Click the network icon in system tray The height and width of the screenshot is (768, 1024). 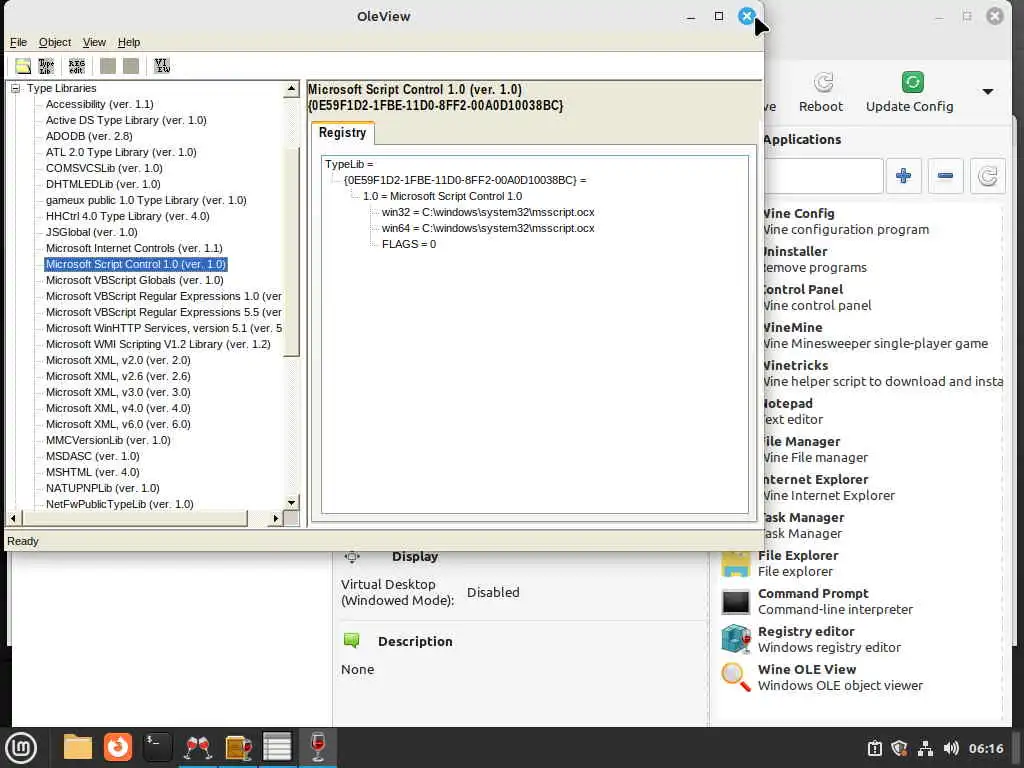(x=925, y=748)
